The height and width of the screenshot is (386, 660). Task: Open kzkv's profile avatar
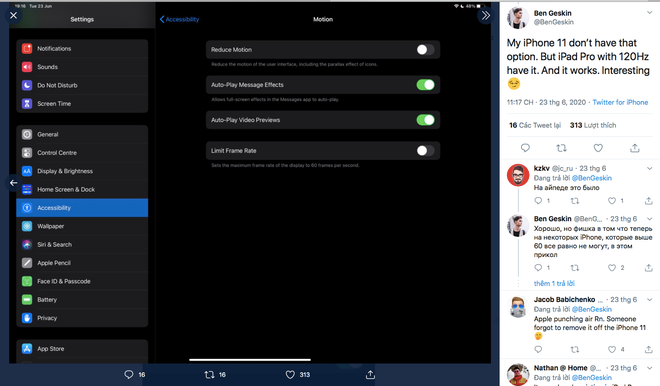[518, 175]
